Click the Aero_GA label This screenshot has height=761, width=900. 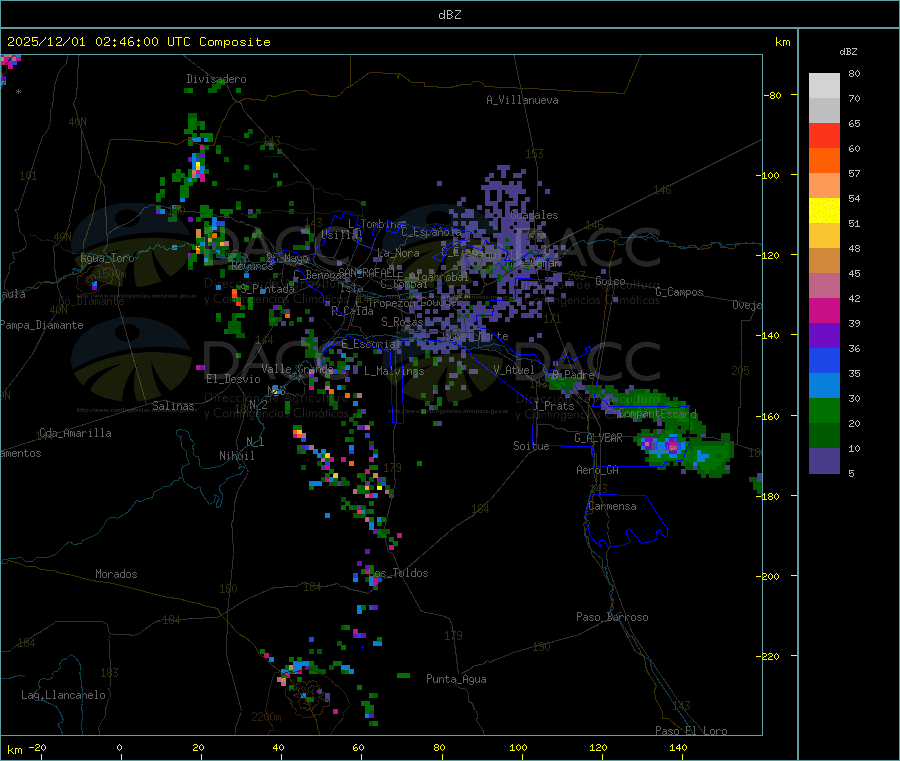[x=598, y=470]
